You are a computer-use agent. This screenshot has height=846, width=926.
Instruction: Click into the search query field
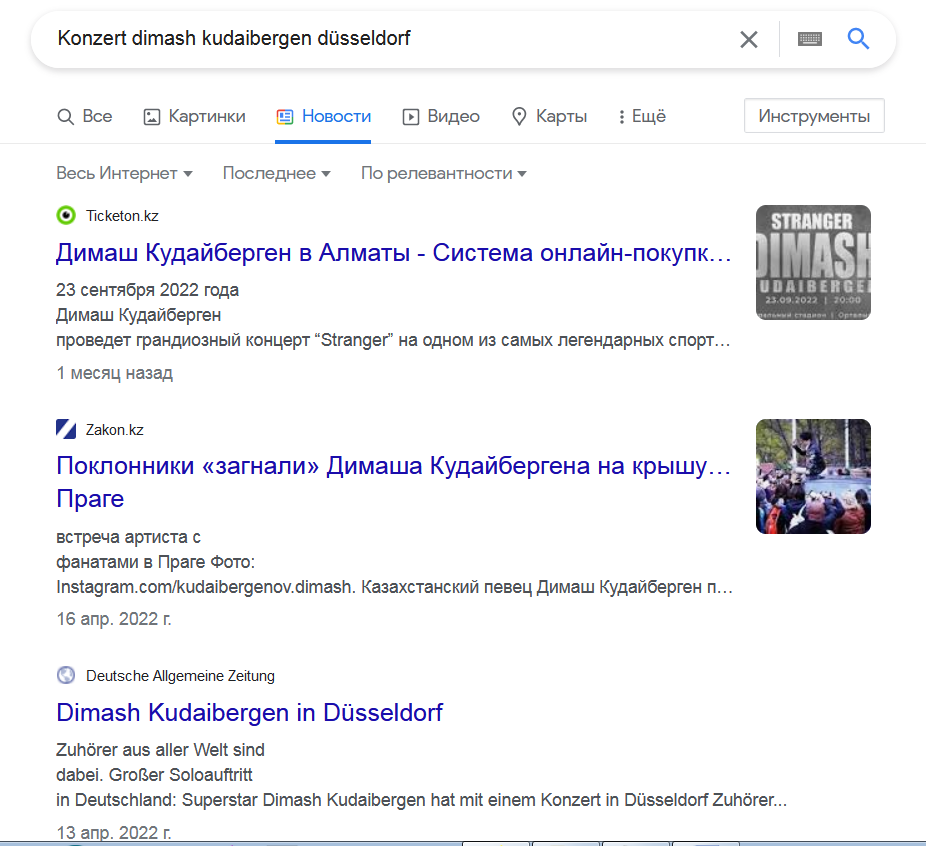(x=380, y=39)
